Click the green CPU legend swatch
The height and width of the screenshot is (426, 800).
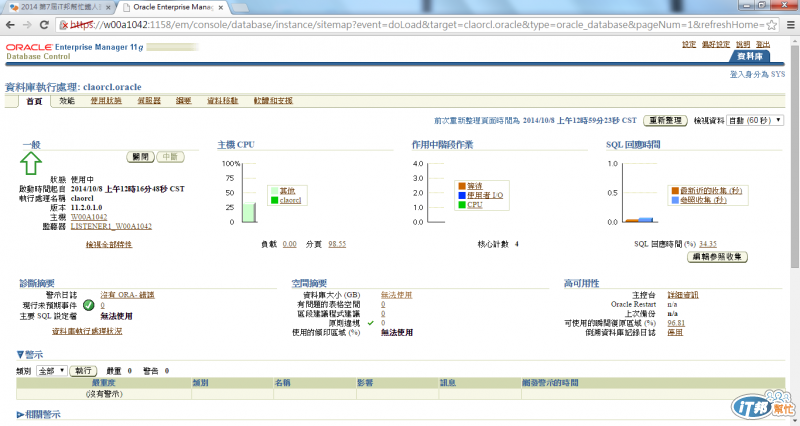pyautogui.click(x=462, y=205)
